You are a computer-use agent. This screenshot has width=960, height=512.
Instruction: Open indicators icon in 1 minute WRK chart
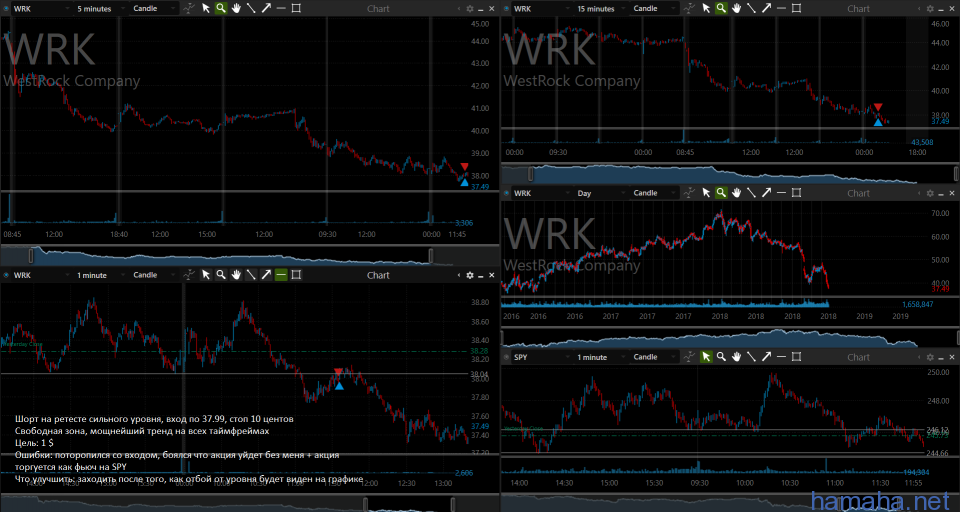pos(190,275)
